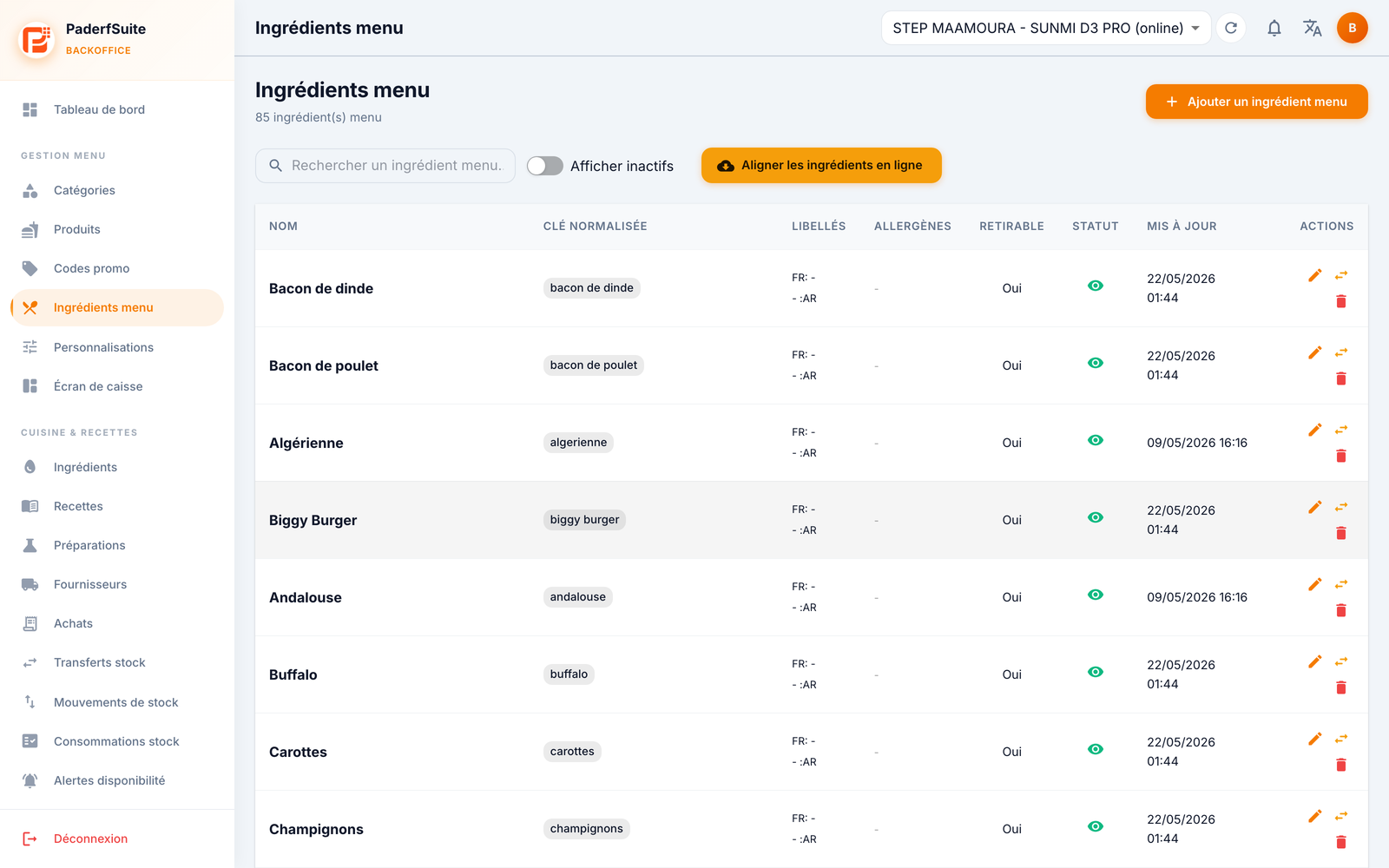The image size is (1389, 868).
Task: Click the swap arrows icon for Algérienne
Action: pyautogui.click(x=1341, y=430)
